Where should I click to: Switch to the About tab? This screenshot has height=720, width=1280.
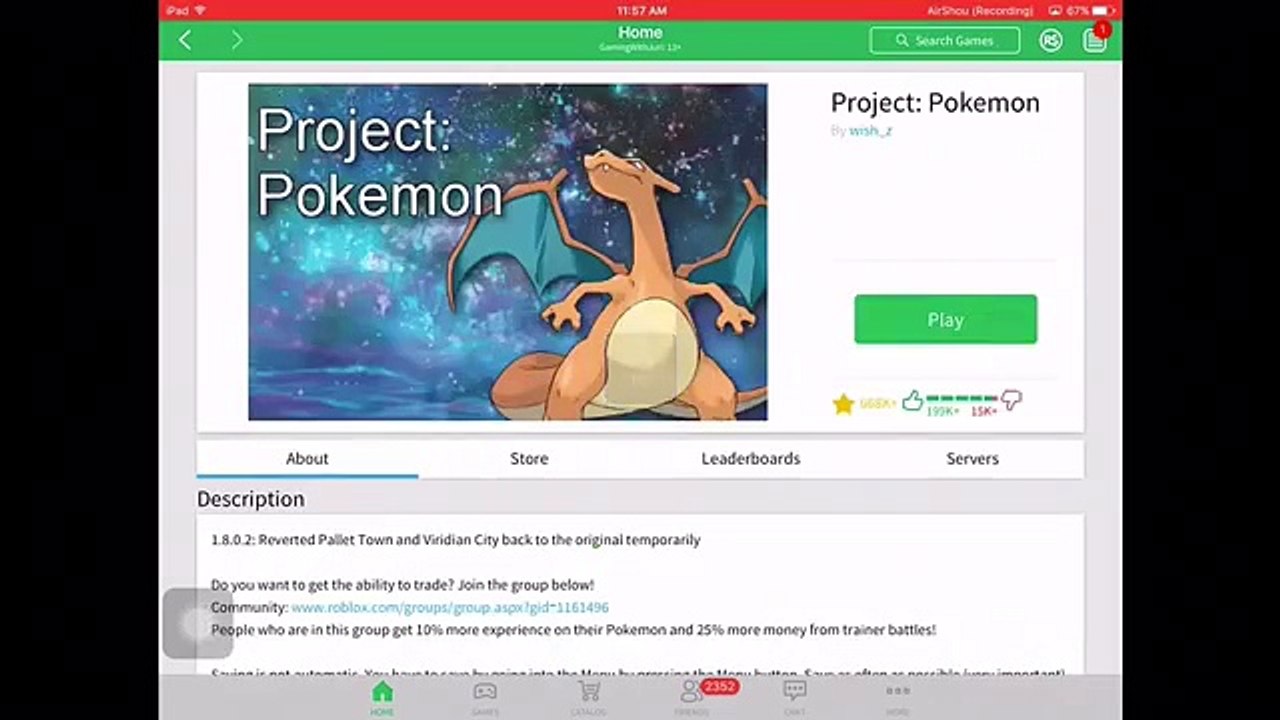(307, 459)
